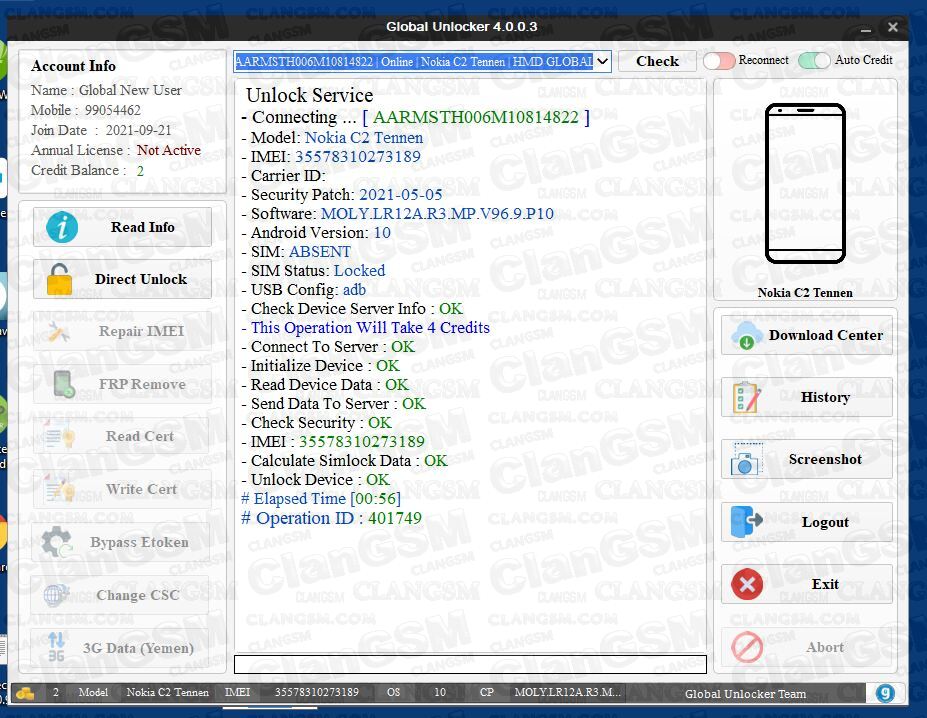
Task: Click the red Exit cross icon
Action: [x=747, y=584]
